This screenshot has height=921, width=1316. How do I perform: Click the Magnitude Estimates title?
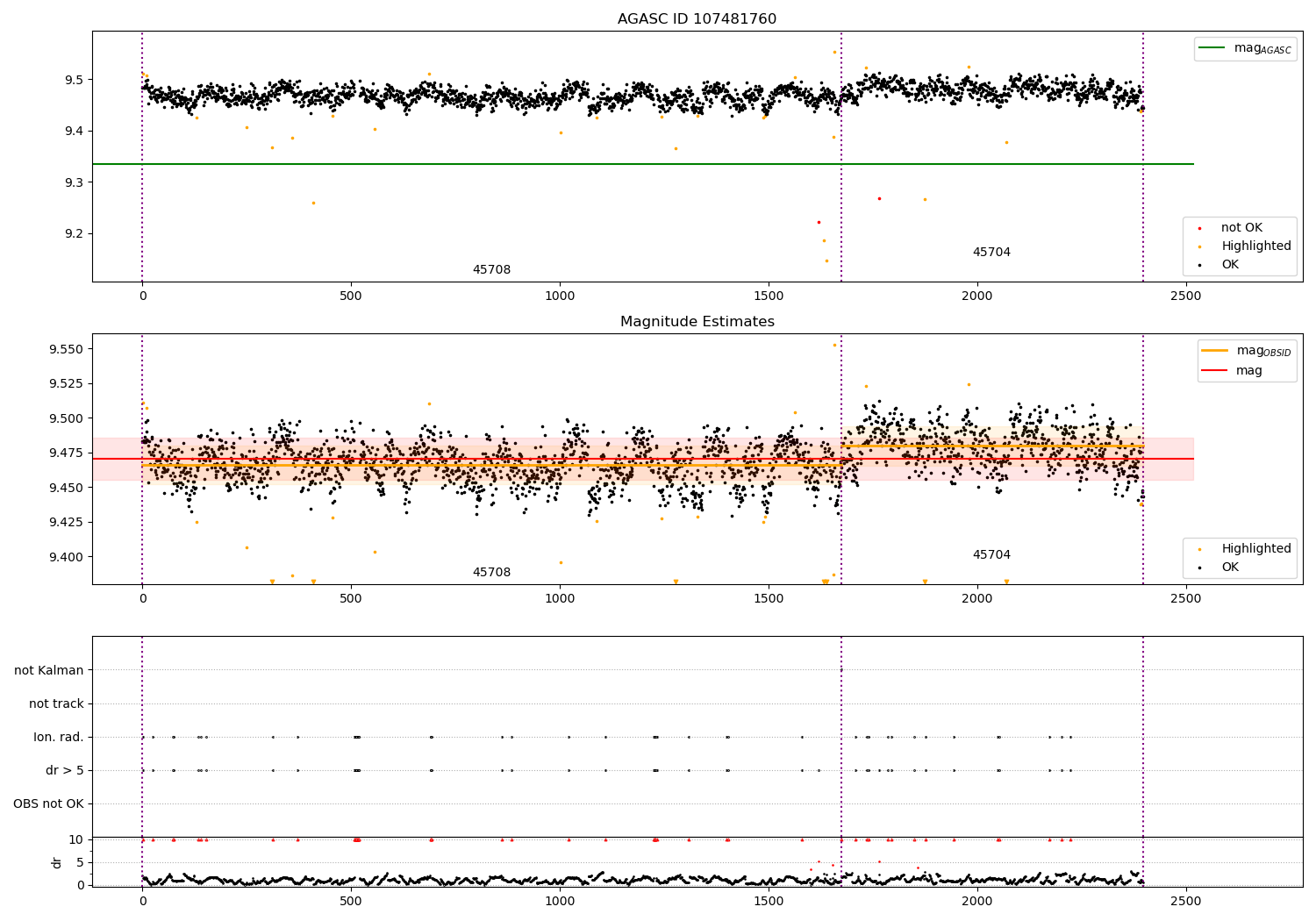697,322
